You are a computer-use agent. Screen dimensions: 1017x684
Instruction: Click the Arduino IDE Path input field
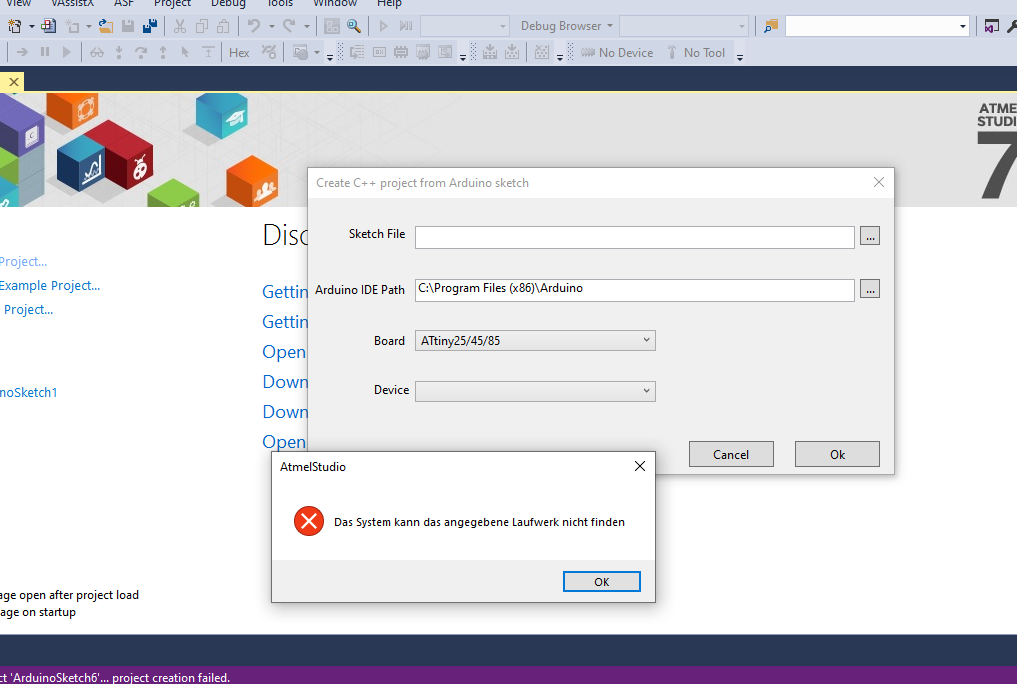(x=634, y=290)
